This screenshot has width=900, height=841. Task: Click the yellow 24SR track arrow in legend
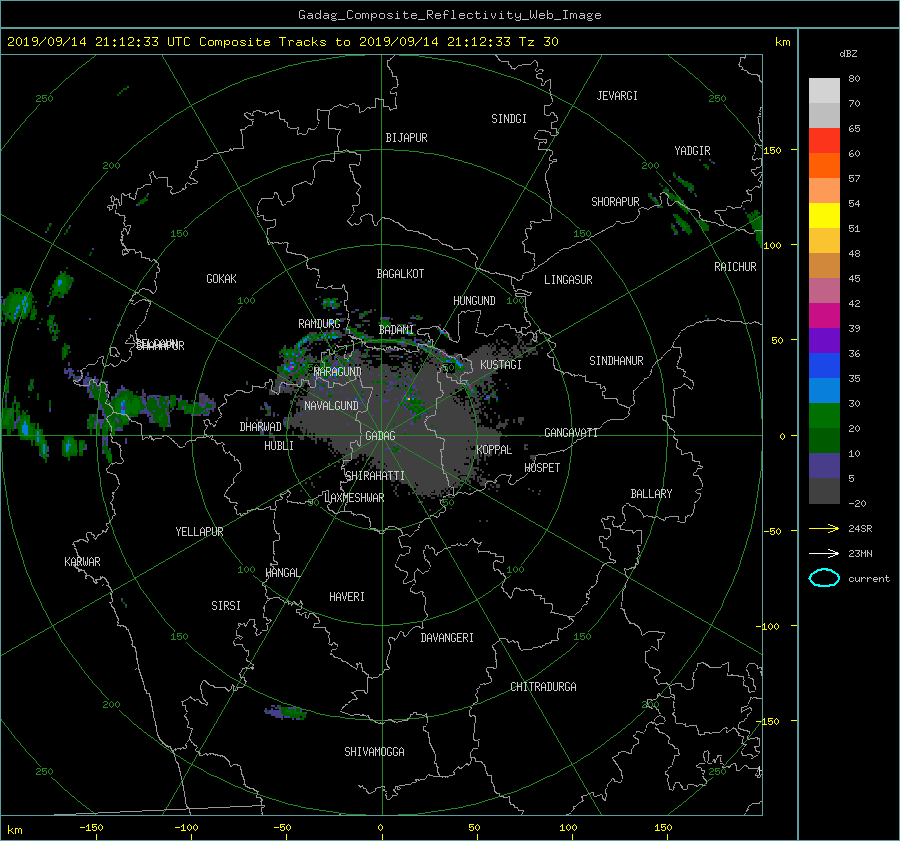click(x=824, y=528)
